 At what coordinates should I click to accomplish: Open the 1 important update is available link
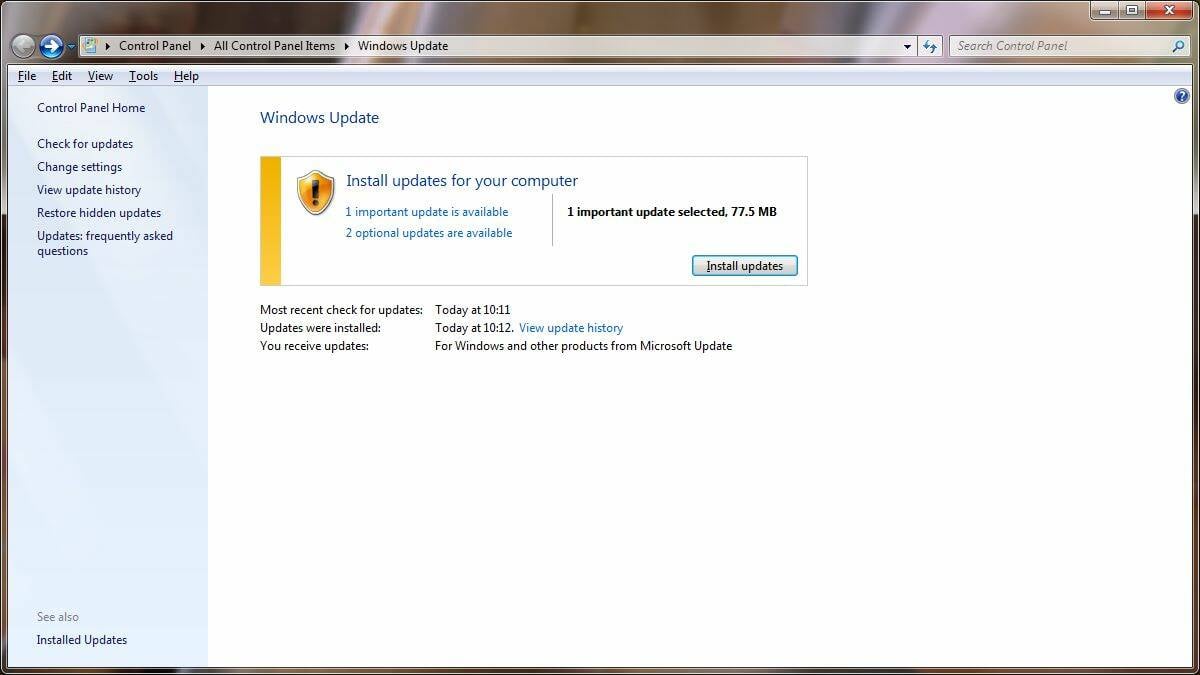[427, 212]
